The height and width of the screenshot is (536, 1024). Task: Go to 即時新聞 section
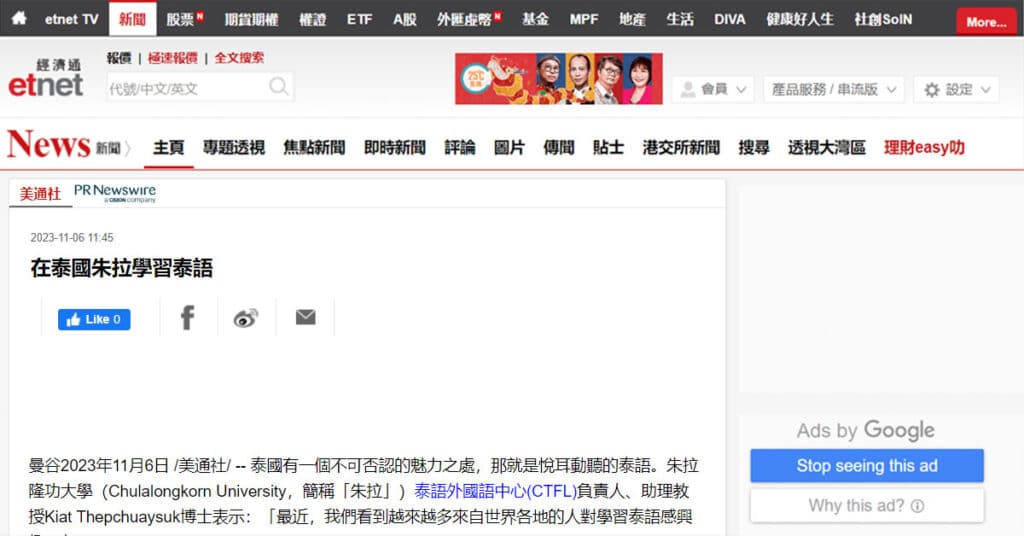[395, 148]
